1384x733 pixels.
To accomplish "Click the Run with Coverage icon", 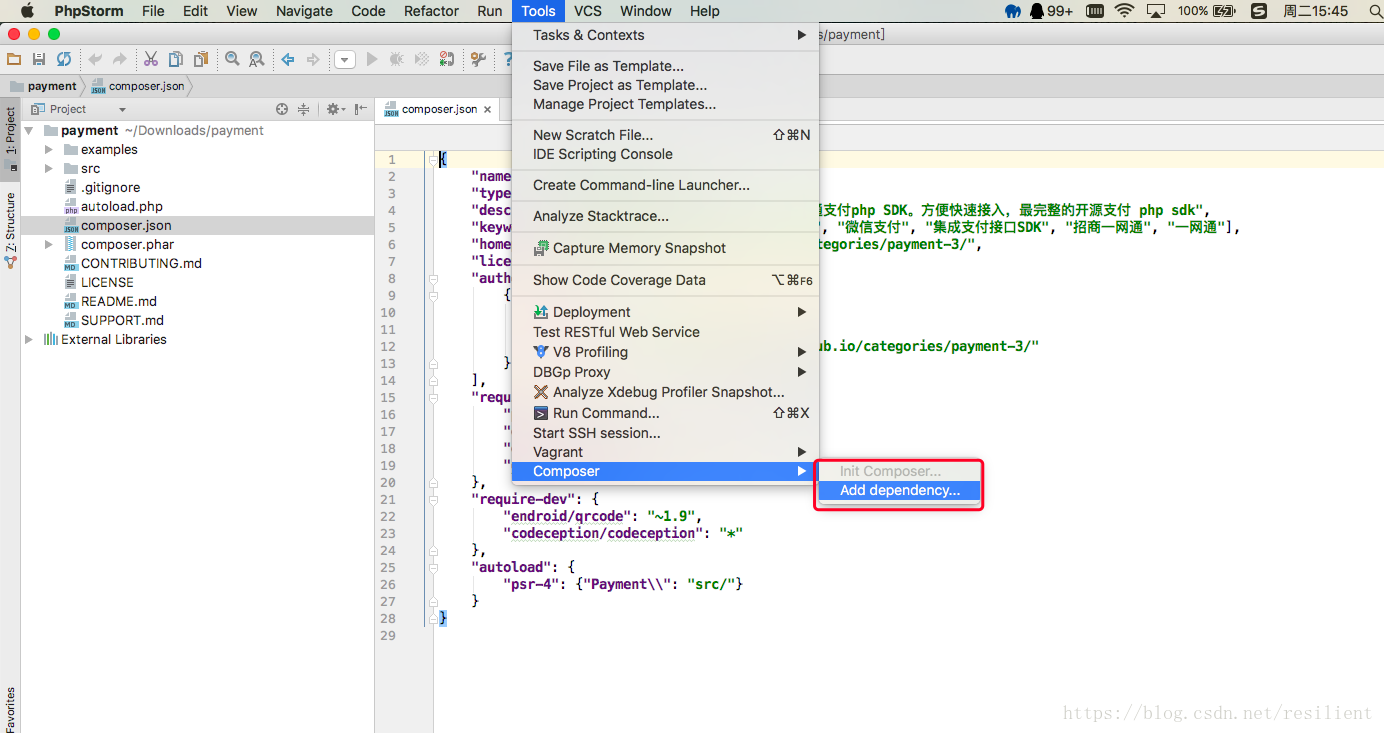I will pyautogui.click(x=422, y=60).
